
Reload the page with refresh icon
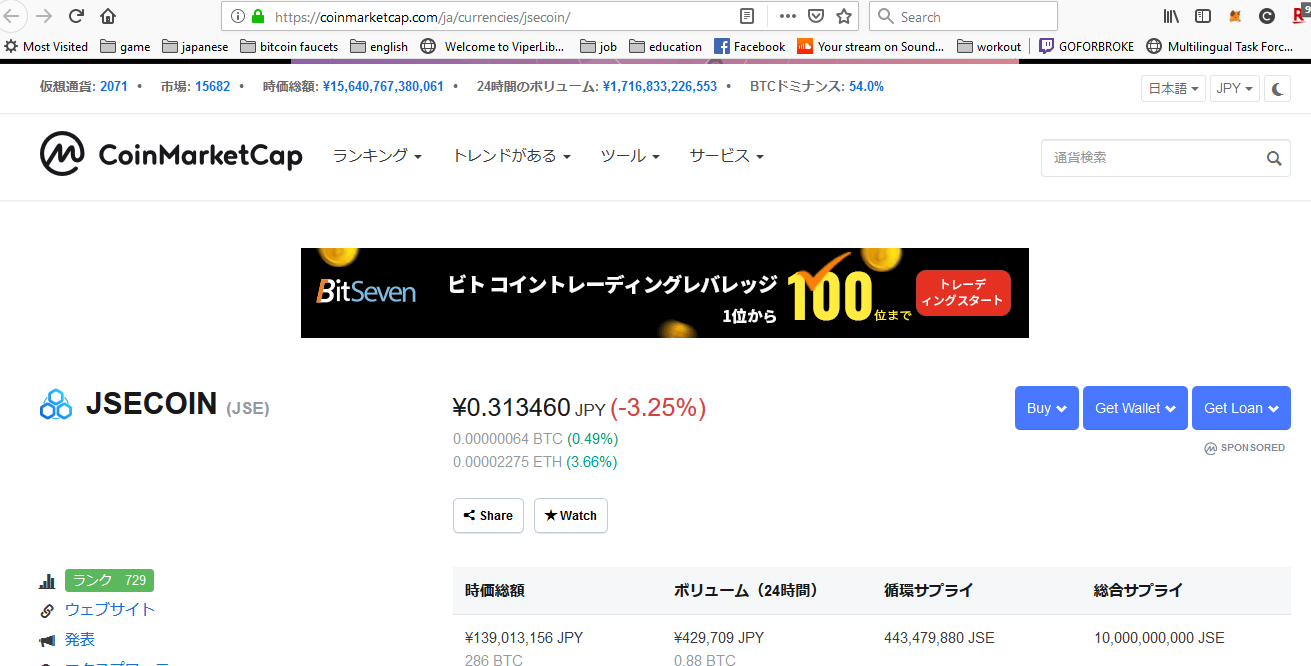(76, 16)
